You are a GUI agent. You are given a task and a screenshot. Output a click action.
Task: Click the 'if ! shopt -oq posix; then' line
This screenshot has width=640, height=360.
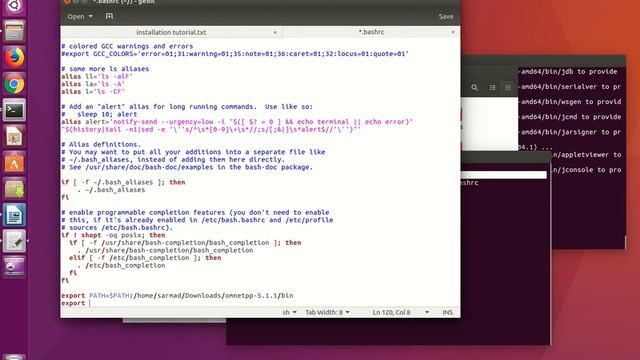[x=113, y=235]
